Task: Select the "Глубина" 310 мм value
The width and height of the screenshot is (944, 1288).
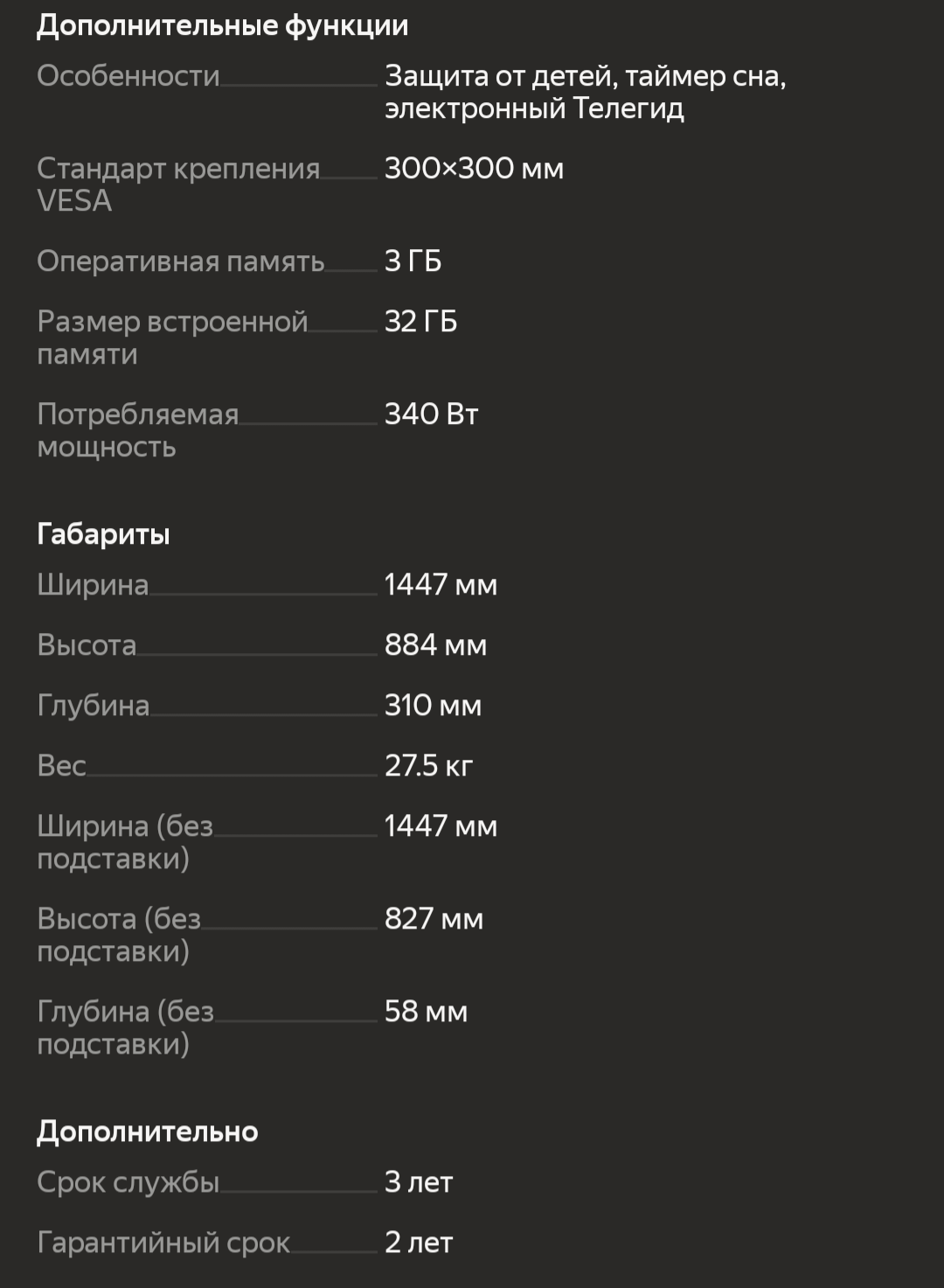Action: (x=433, y=706)
